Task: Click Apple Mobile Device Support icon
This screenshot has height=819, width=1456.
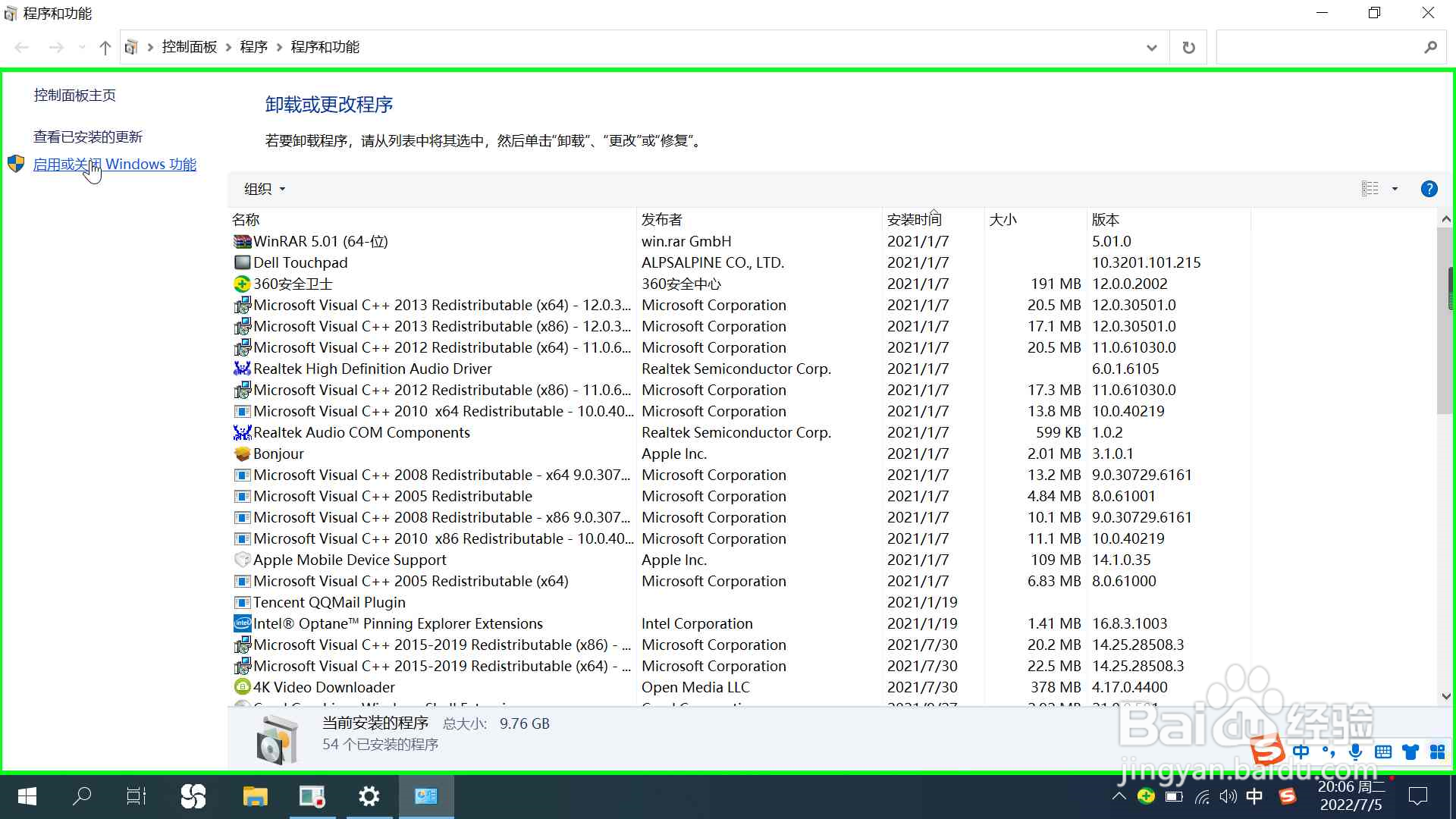Action: [x=242, y=560]
